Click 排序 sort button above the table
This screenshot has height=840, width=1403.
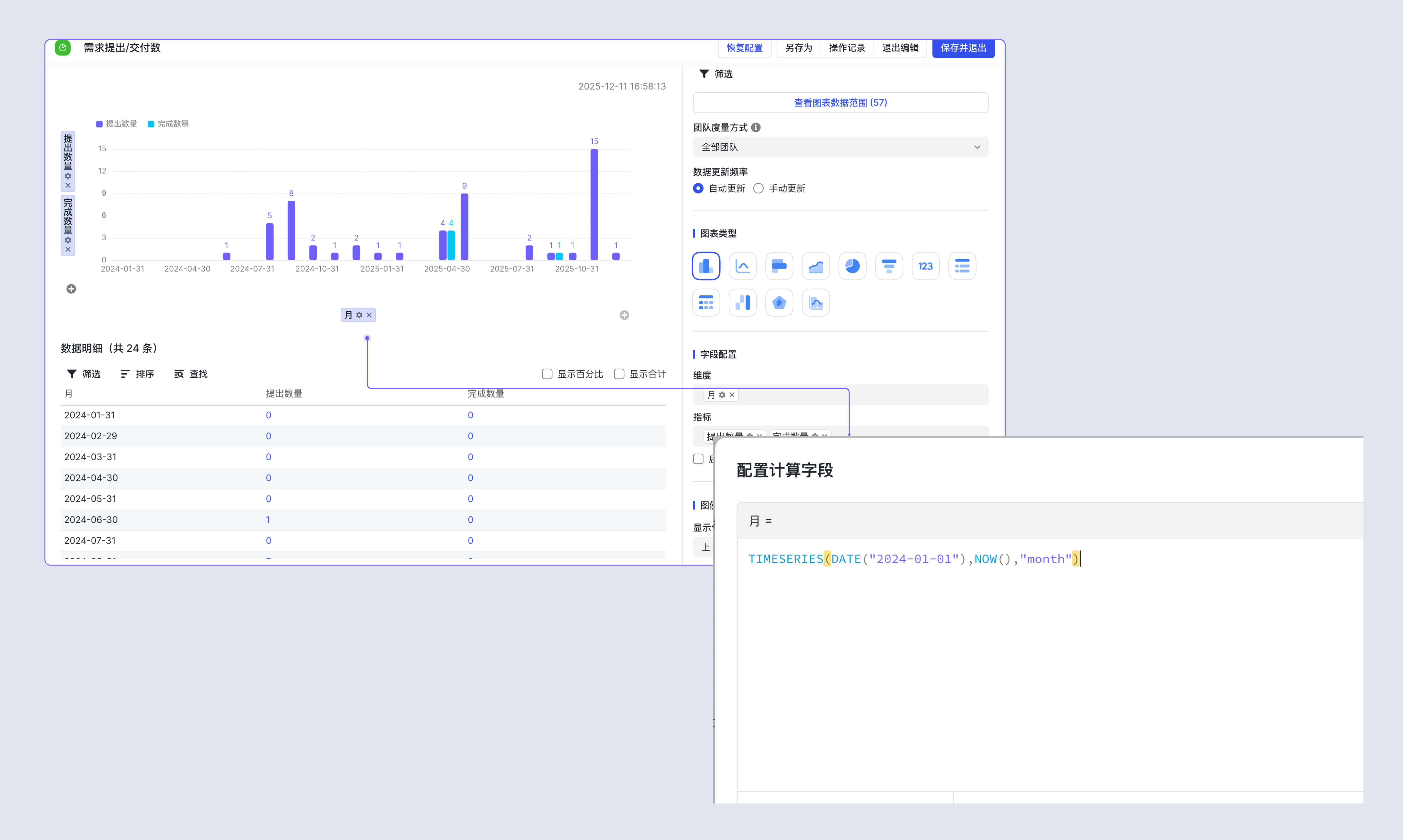click(x=137, y=374)
